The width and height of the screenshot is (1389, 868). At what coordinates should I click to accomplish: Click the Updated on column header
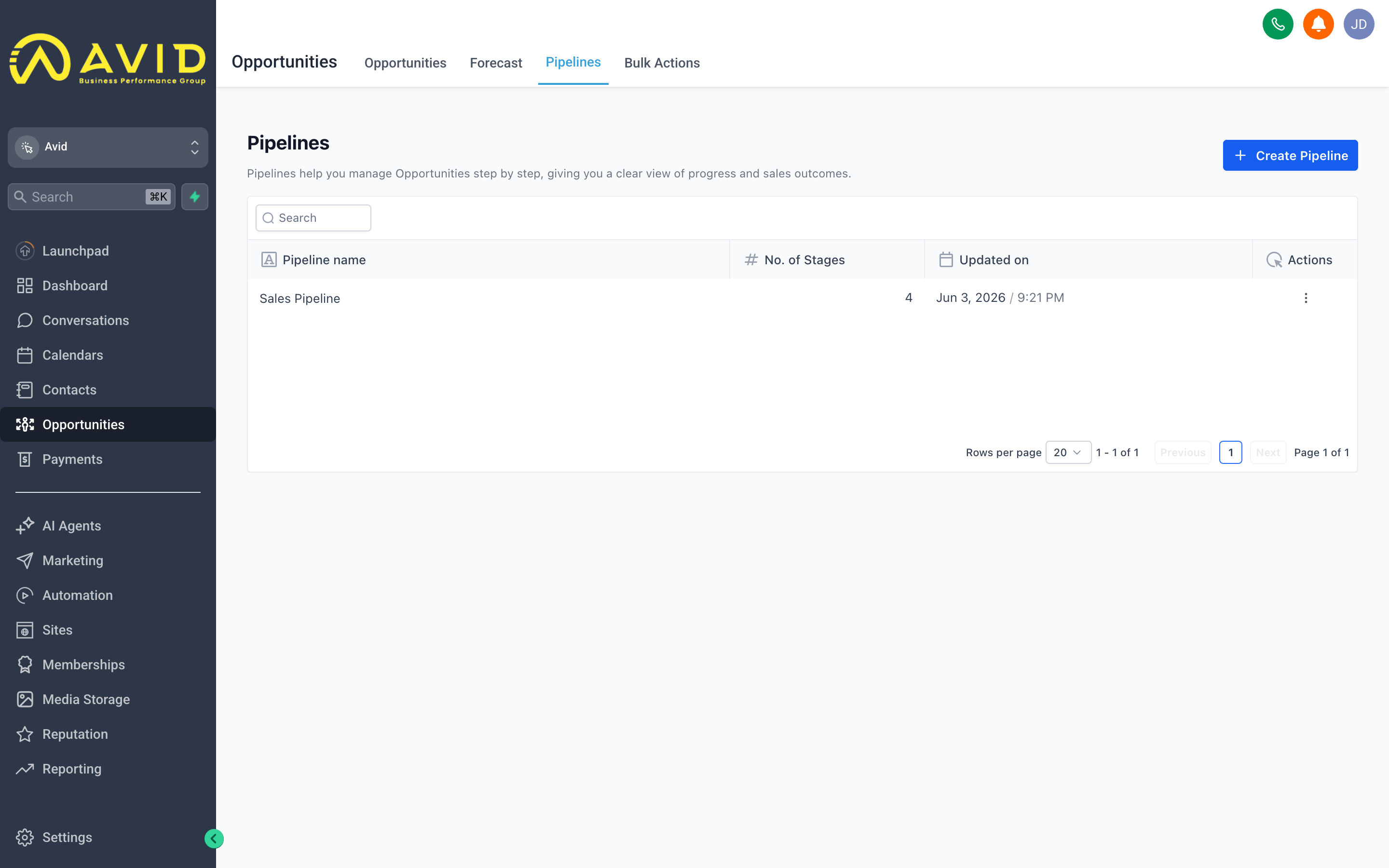point(1088,259)
